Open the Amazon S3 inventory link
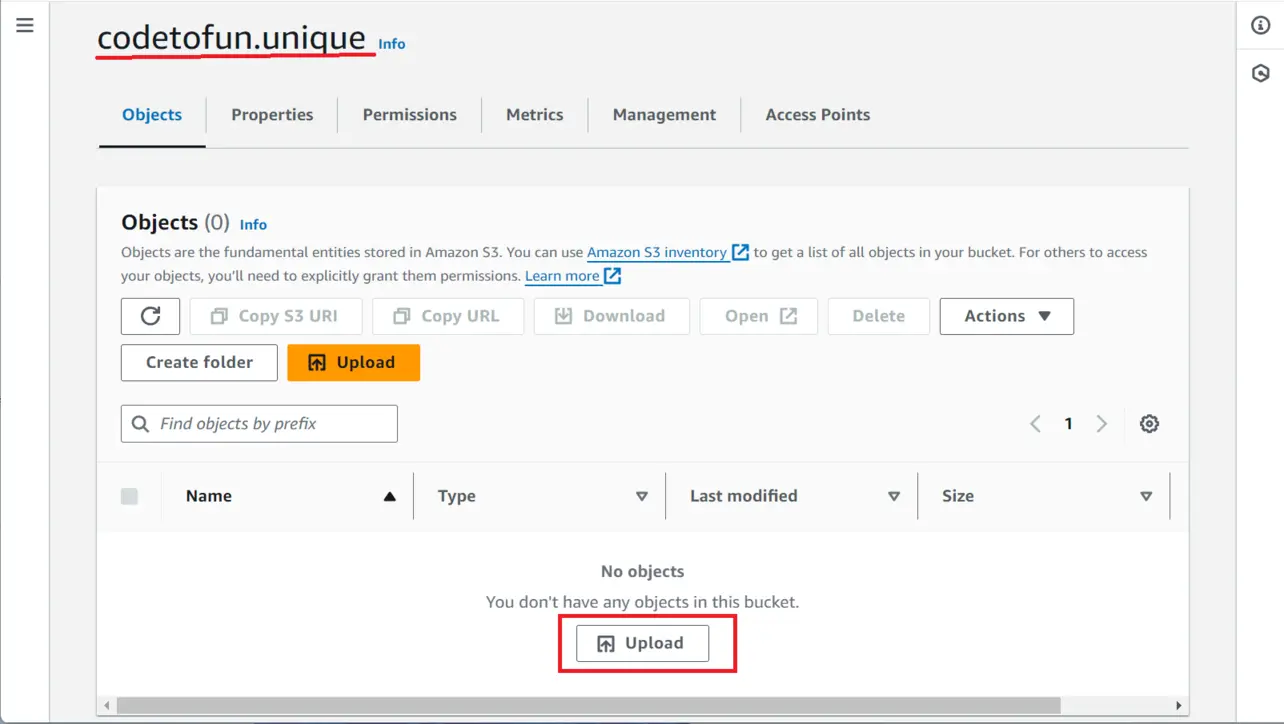This screenshot has width=1284, height=724. tap(657, 252)
